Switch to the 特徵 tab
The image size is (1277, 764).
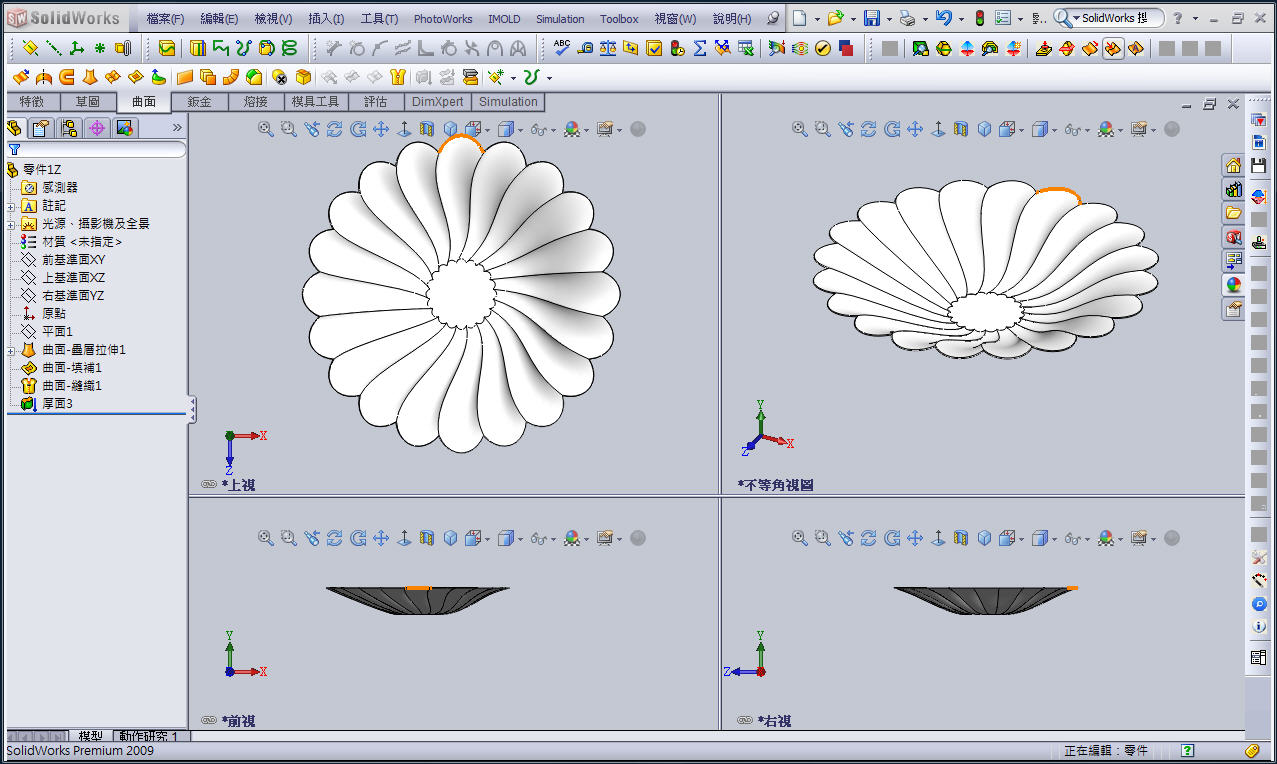coord(32,101)
